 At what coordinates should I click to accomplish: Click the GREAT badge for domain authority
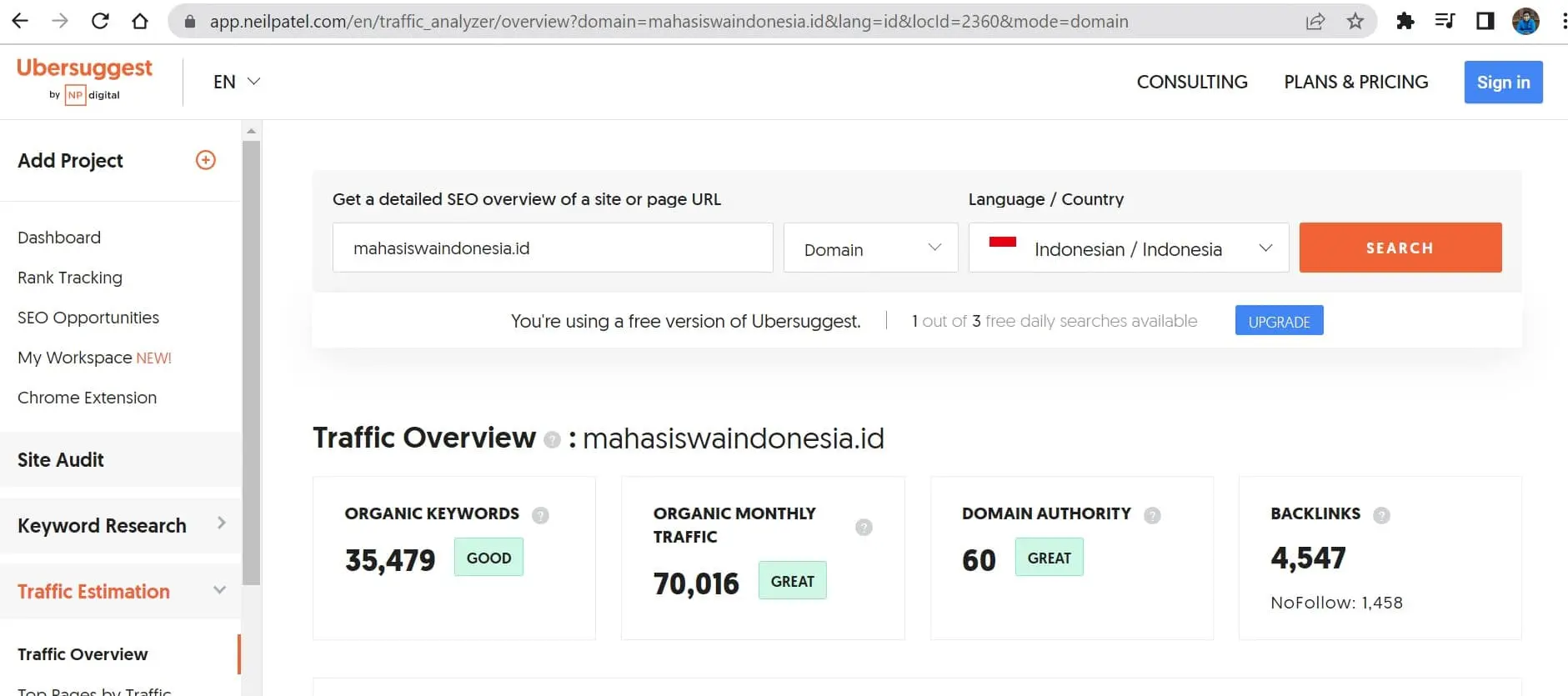pos(1049,558)
